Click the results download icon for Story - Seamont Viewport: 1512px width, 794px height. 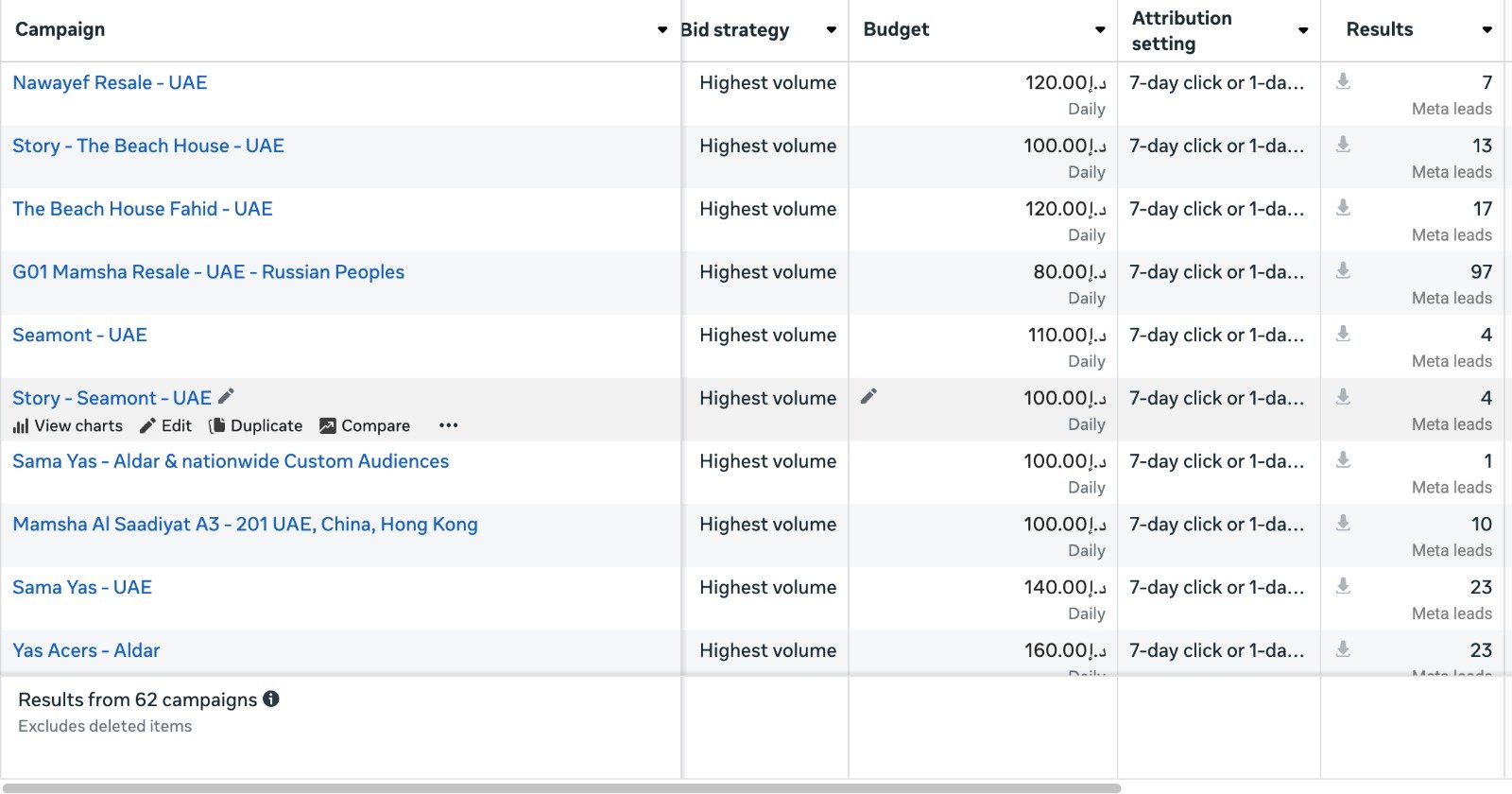[x=1343, y=397]
